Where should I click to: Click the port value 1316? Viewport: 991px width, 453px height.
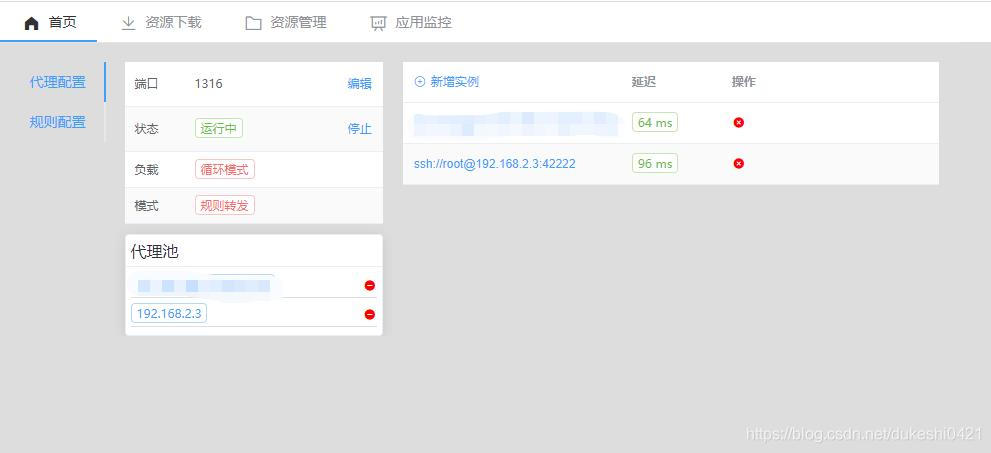click(209, 83)
